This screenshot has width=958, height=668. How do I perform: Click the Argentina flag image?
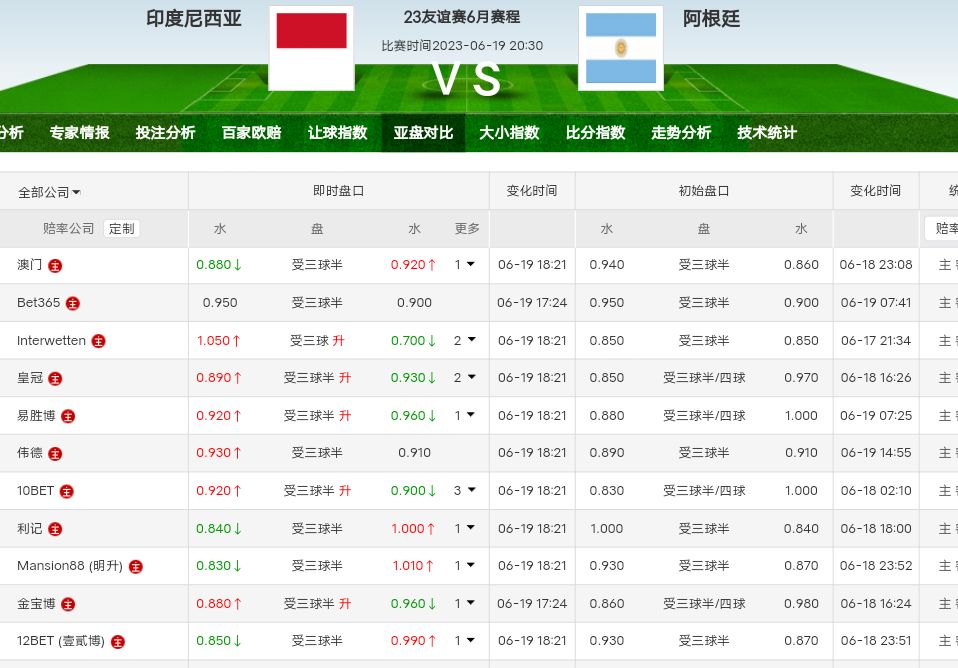coord(620,48)
